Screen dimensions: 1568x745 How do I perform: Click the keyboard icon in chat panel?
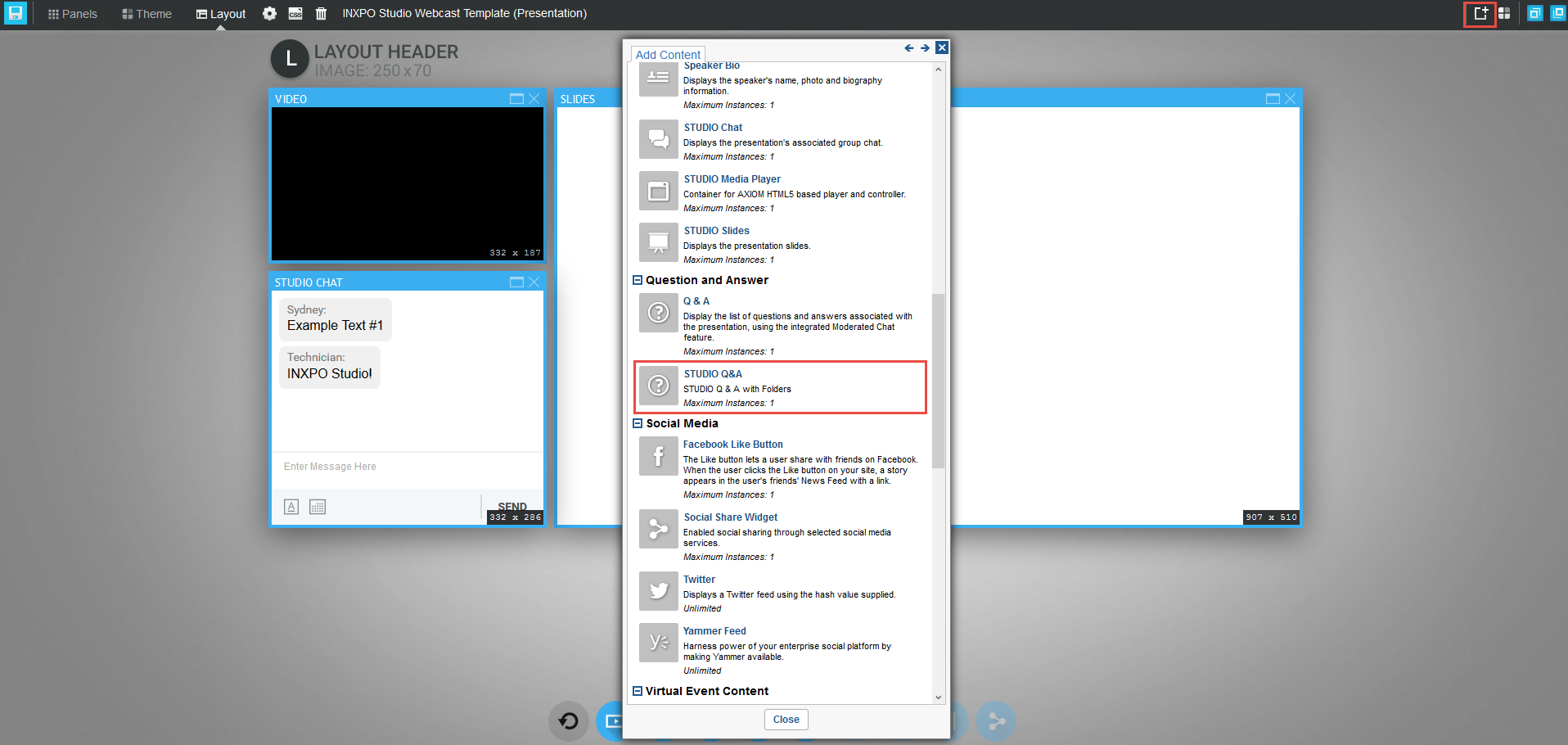pyautogui.click(x=318, y=507)
